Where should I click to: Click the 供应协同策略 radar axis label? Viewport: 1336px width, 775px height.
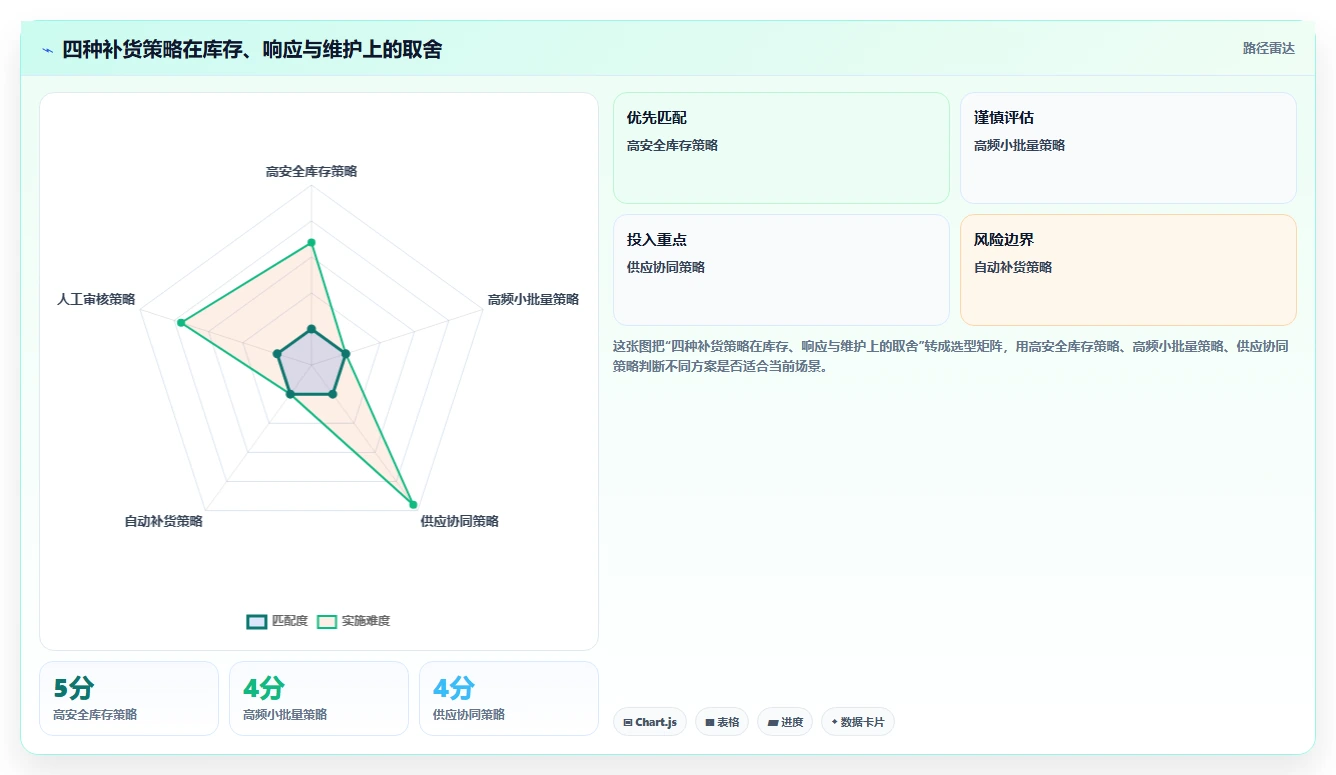tap(459, 521)
